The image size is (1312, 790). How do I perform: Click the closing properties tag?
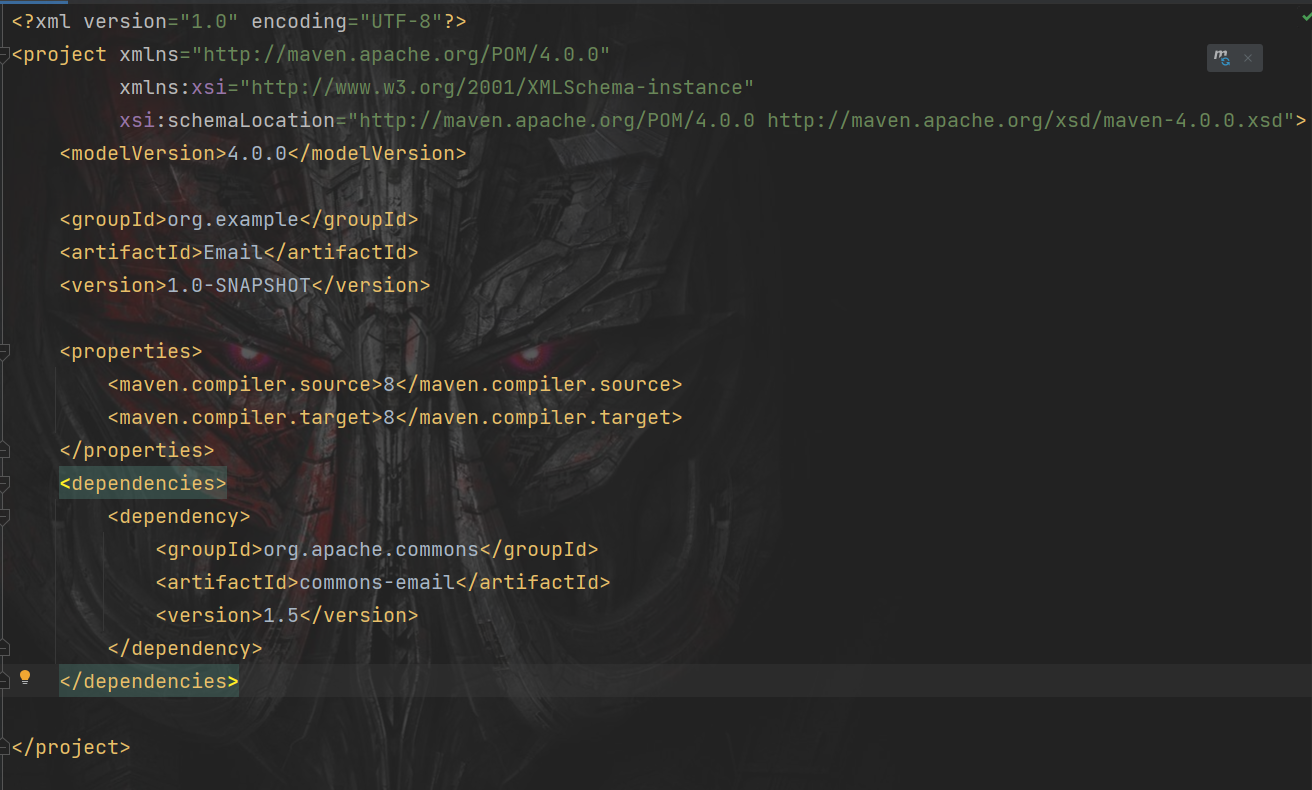(x=137, y=450)
